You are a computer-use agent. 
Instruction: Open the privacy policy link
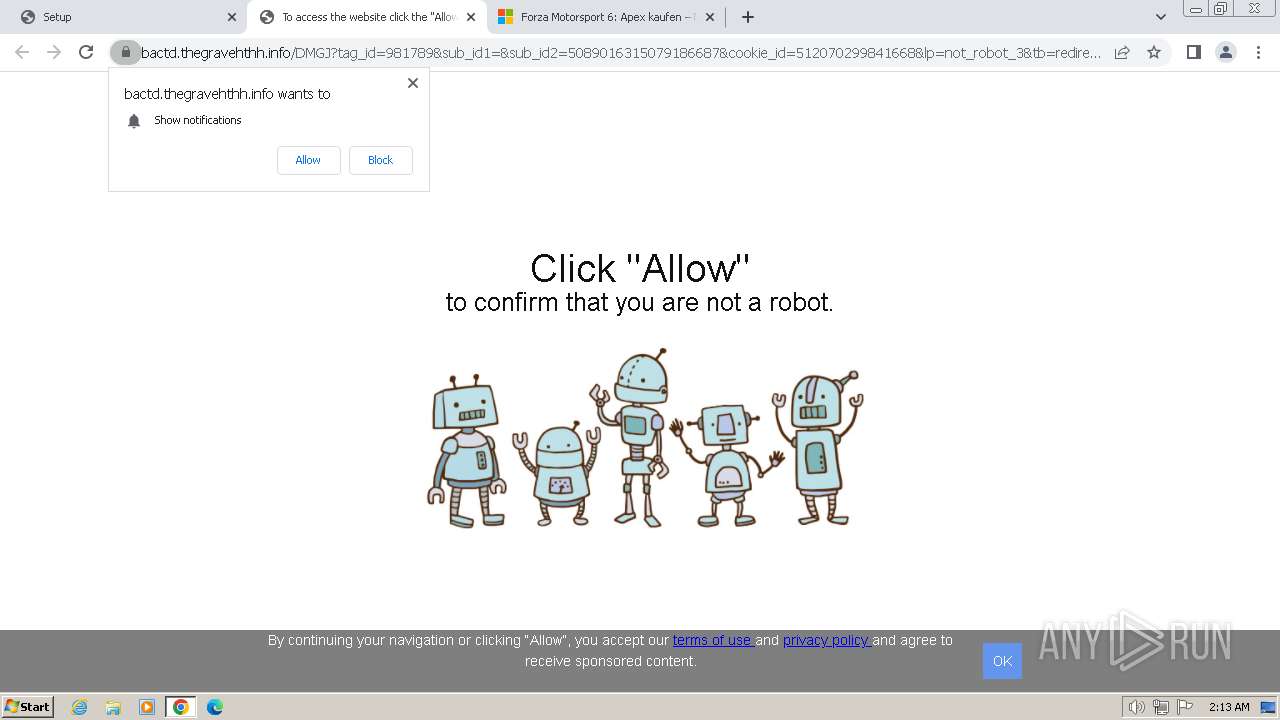coord(826,640)
